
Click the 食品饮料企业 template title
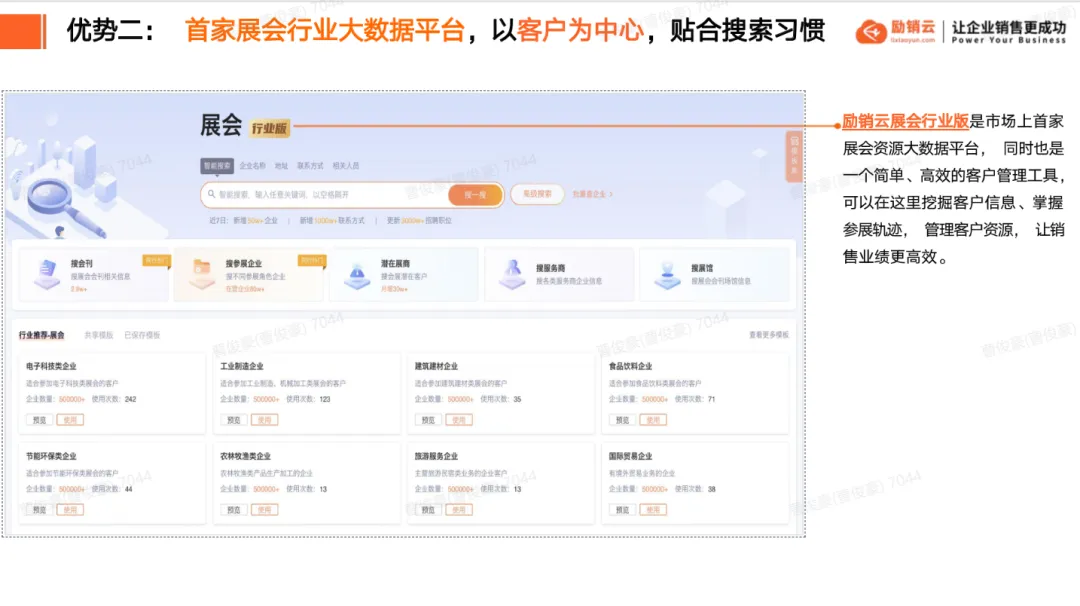tap(630, 366)
